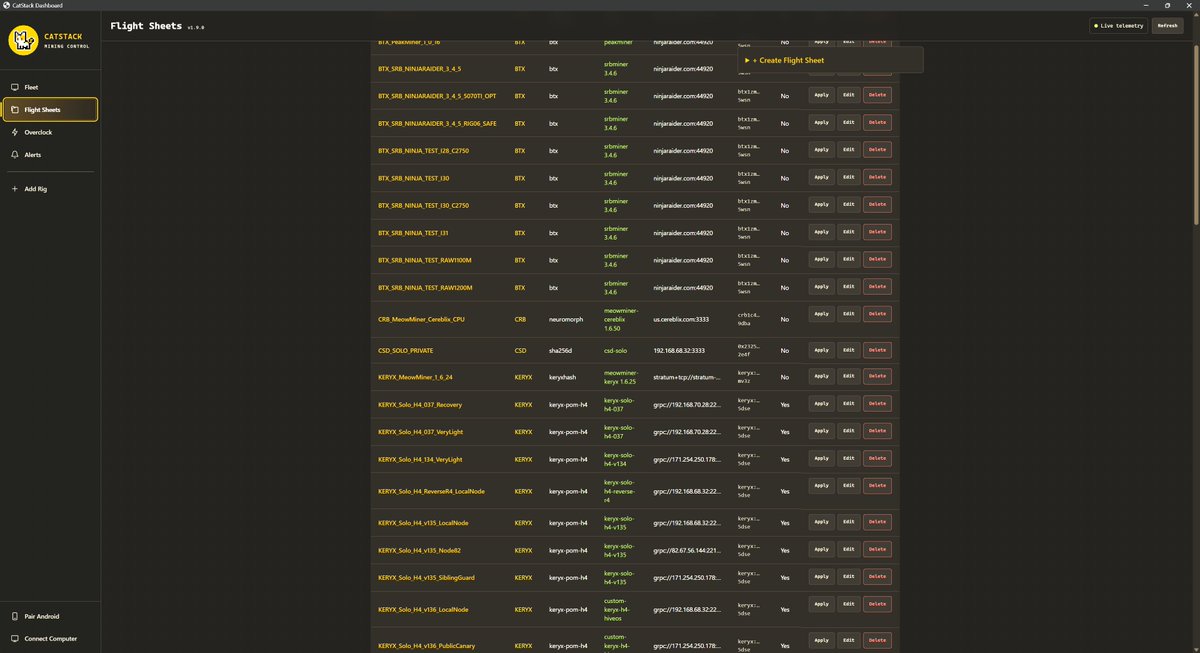Viewport: 1200px width, 653px height.
Task: Apply the KERYX_MeowMiner_1_6_24 sheet
Action: 821,376
